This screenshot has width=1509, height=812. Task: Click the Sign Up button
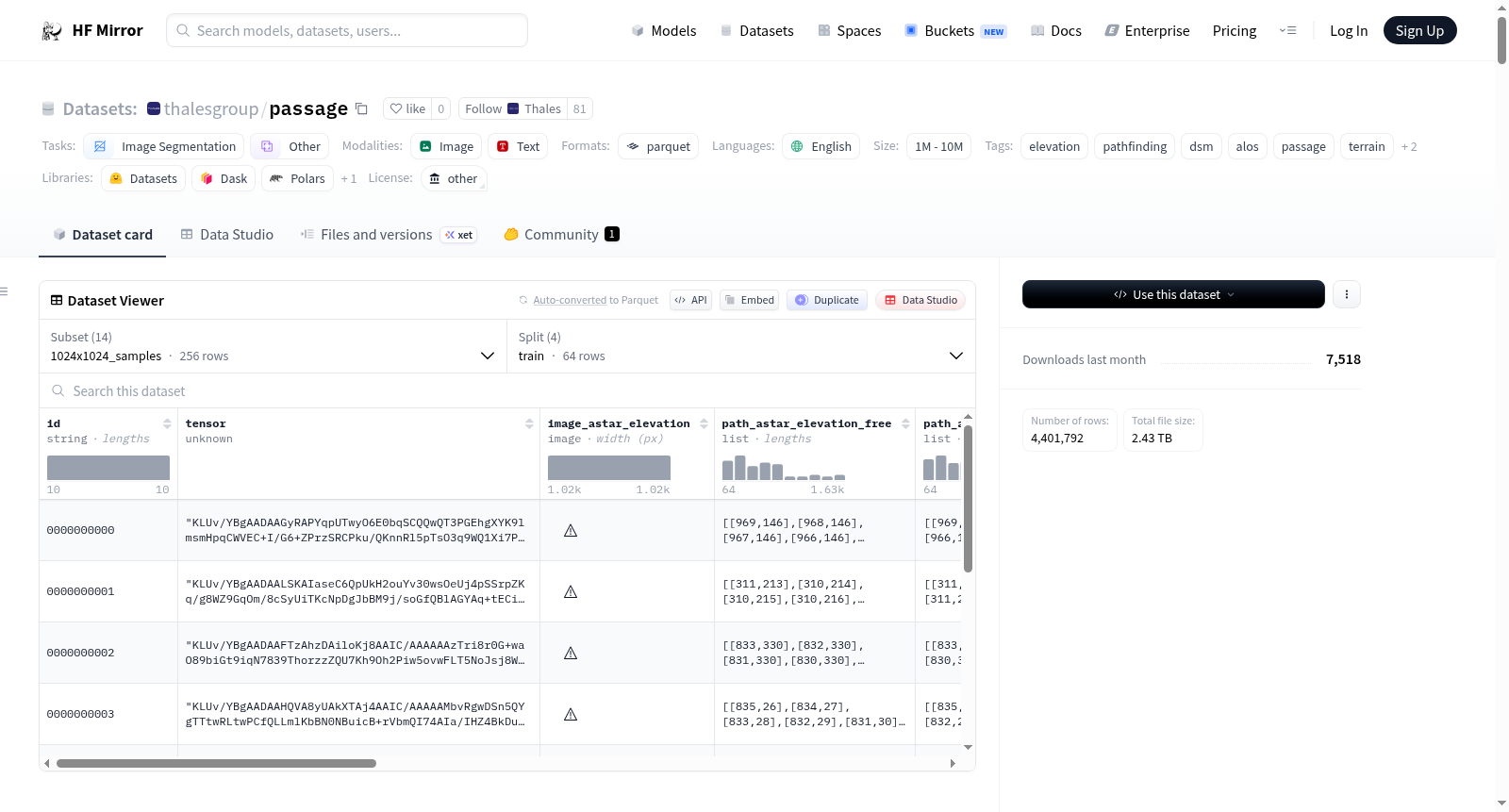[1419, 30]
